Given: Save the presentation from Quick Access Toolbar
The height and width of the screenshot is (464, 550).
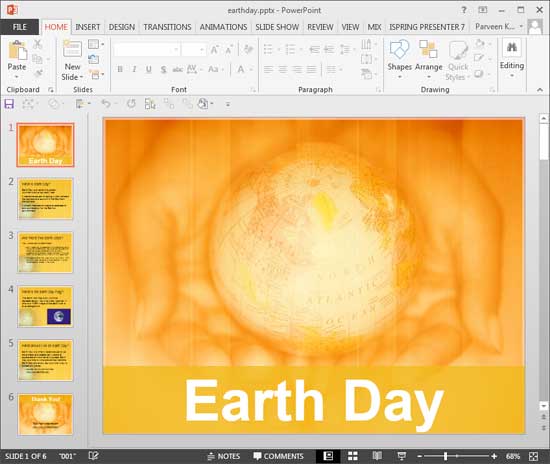Looking at the screenshot, I should 9,104.
